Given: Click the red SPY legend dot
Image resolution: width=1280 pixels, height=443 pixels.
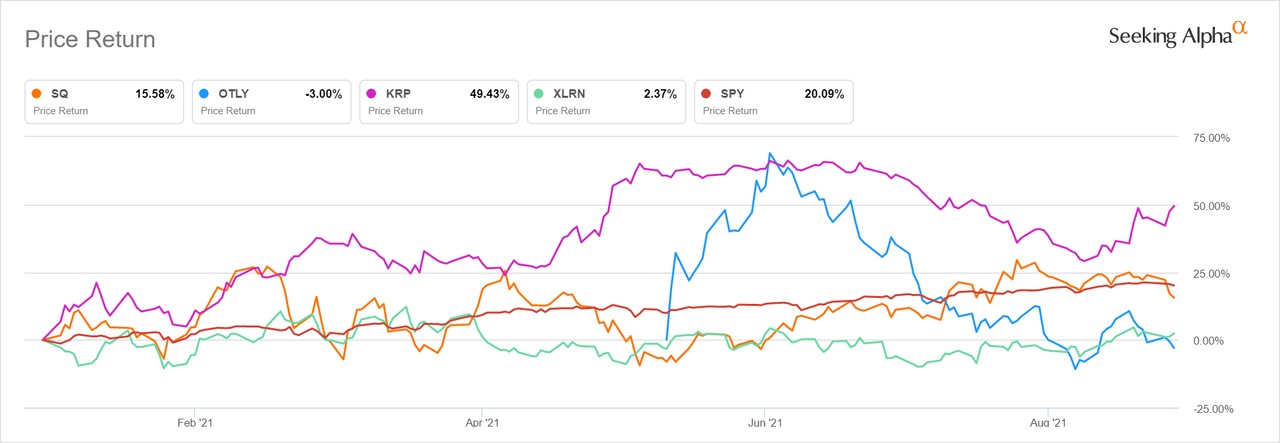Looking at the screenshot, I should pyautogui.click(x=705, y=94).
